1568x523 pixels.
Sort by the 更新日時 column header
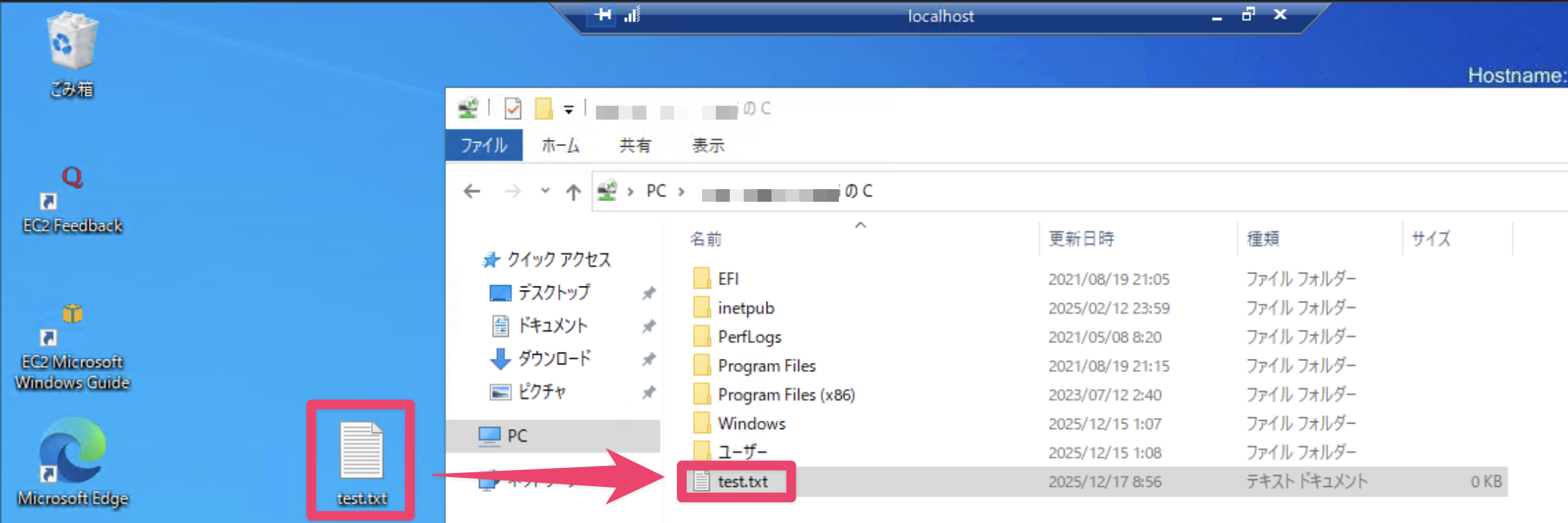(x=1081, y=239)
